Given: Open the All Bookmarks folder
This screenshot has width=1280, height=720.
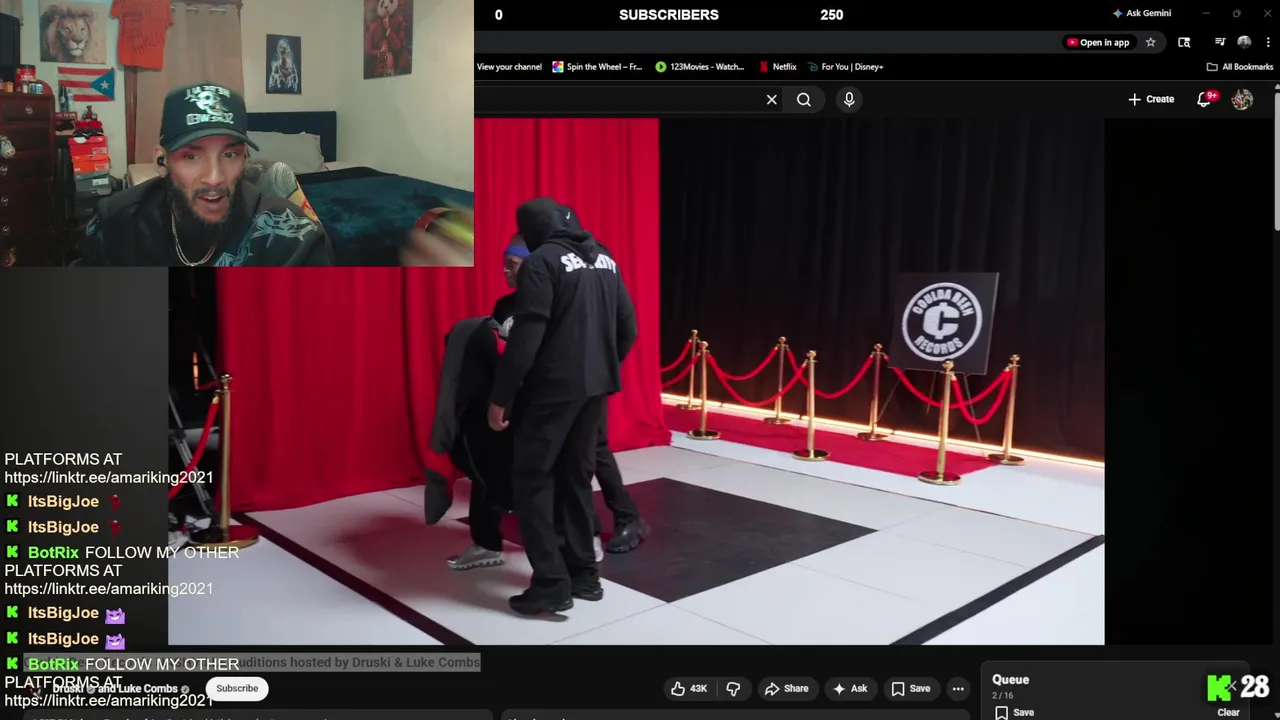Looking at the screenshot, I should point(1240,67).
